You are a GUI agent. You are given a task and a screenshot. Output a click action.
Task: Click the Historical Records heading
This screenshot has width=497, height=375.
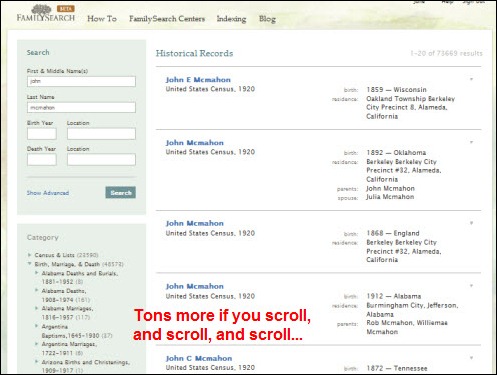pos(194,53)
